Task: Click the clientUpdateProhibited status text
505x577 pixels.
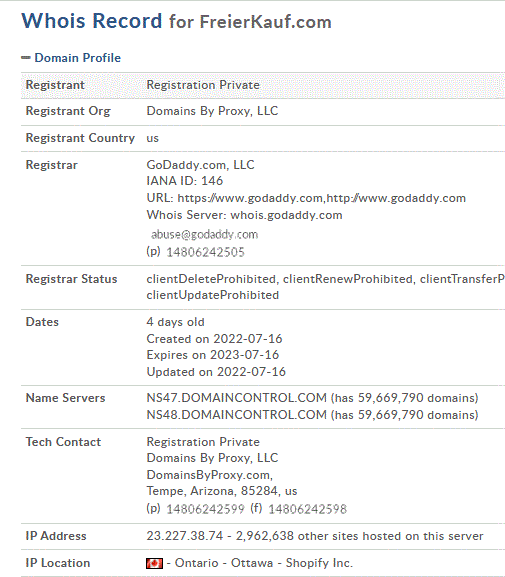Action: coord(213,295)
